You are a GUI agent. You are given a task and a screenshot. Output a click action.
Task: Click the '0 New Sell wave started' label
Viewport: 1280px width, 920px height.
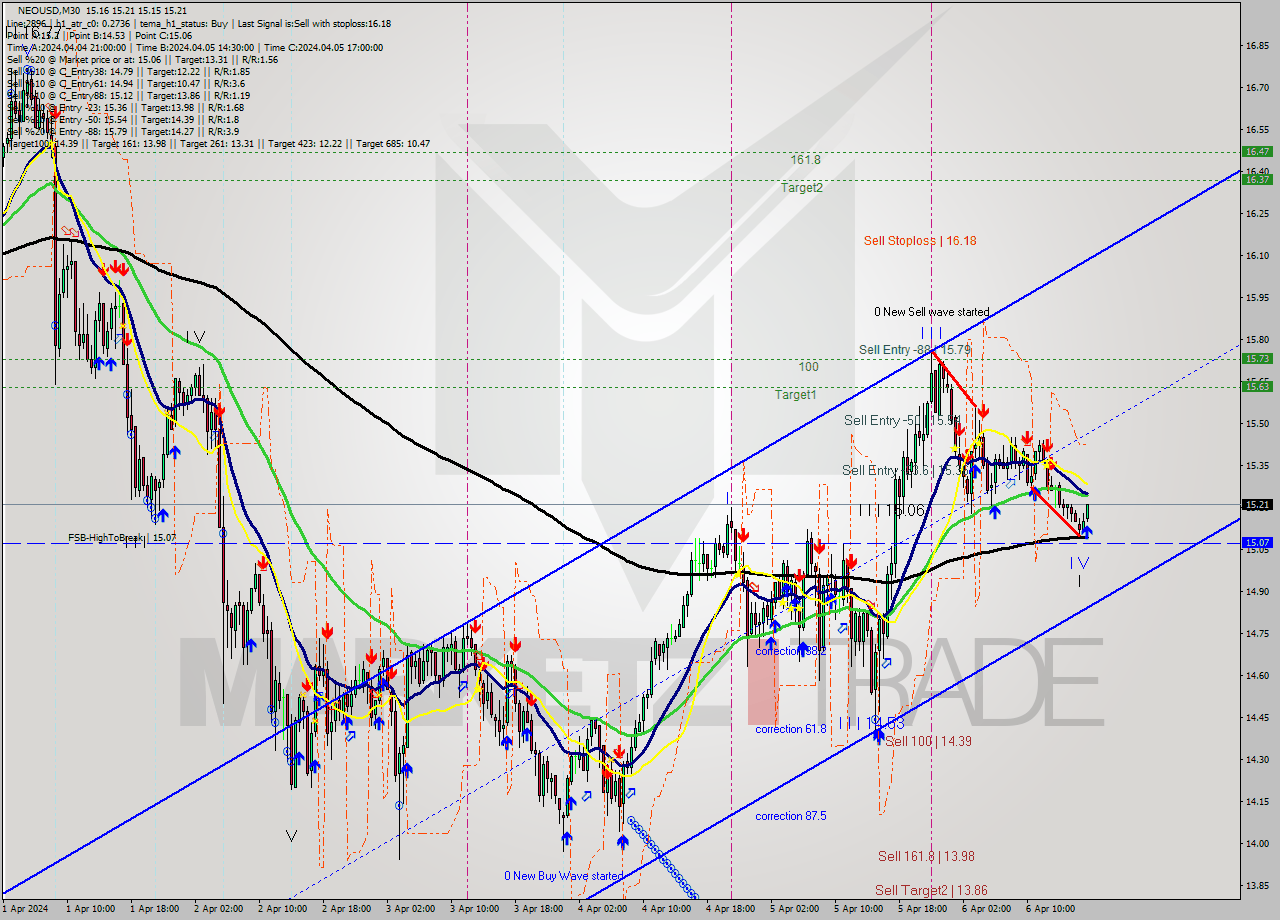click(931, 313)
